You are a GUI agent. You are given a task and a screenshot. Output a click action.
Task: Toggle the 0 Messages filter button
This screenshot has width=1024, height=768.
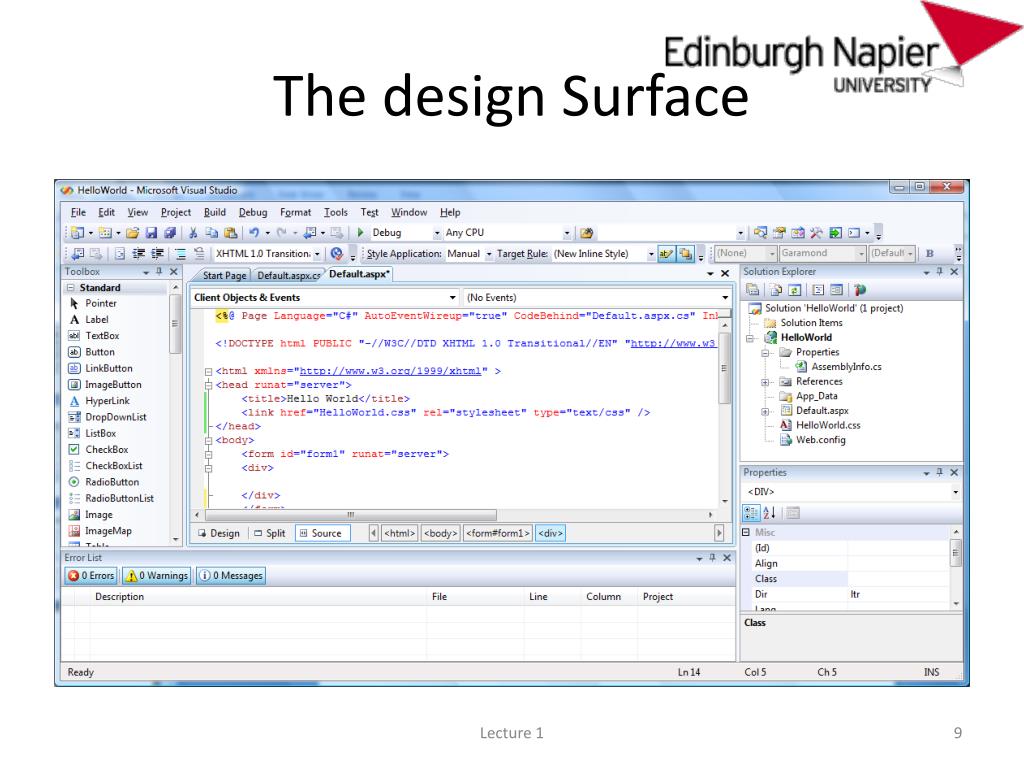(x=231, y=575)
